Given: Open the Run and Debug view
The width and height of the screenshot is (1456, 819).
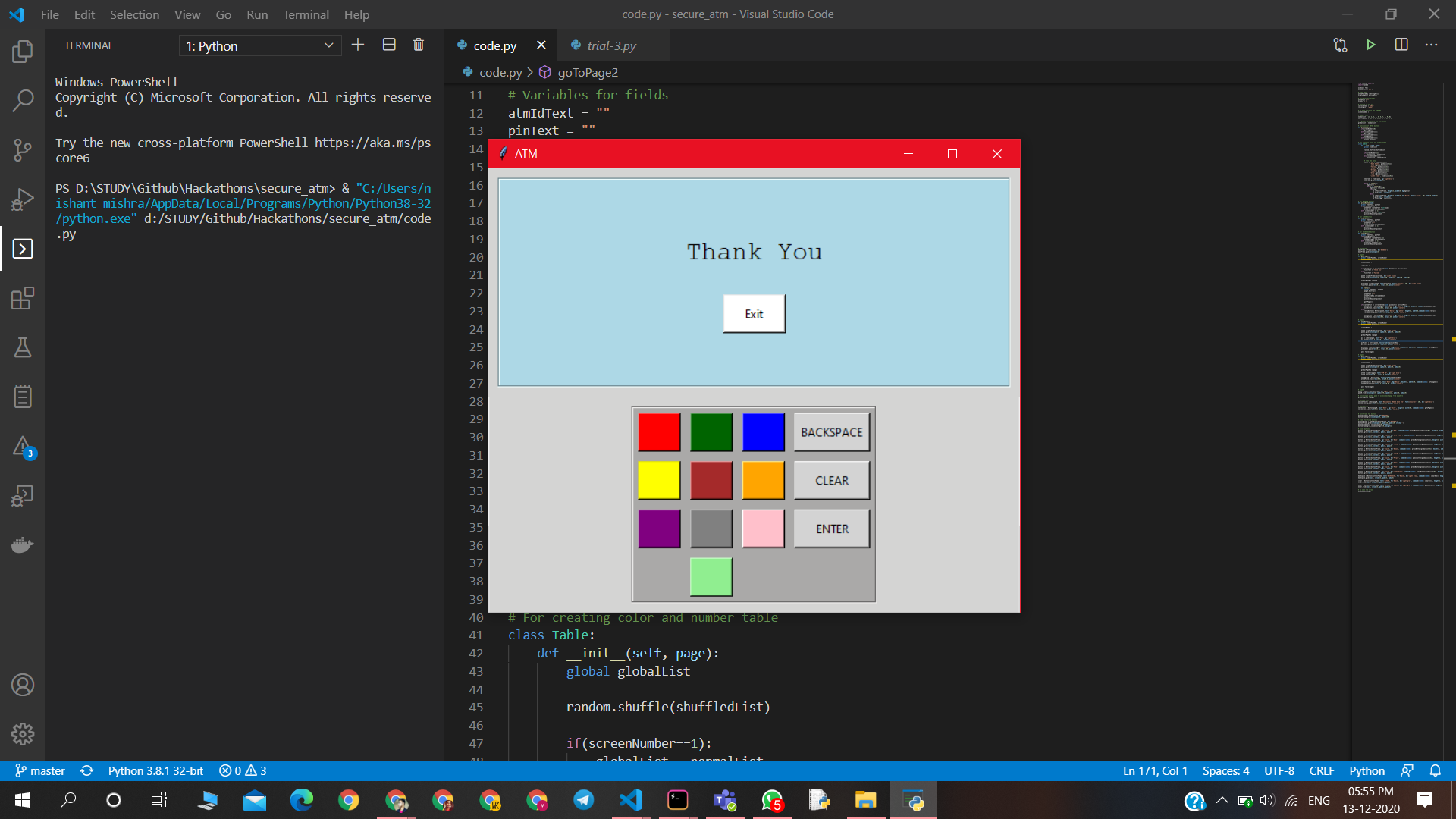Looking at the screenshot, I should pos(23,199).
